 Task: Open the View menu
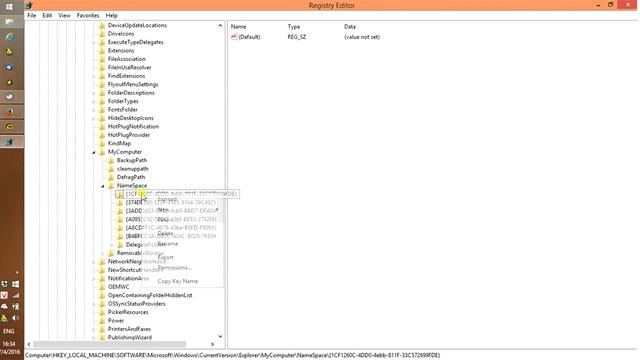pyautogui.click(x=64, y=16)
